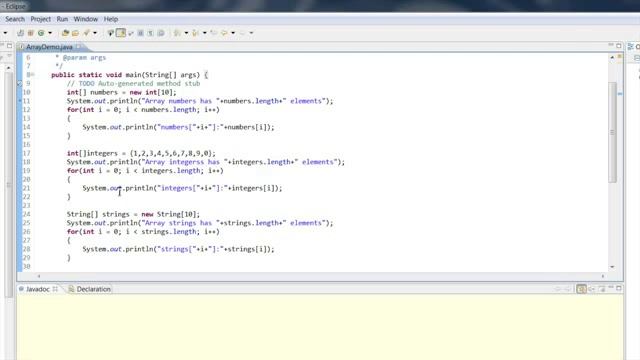The width and height of the screenshot is (640, 360).
Task: Click the Previous Annotation toolbar icon
Action: coord(195,33)
